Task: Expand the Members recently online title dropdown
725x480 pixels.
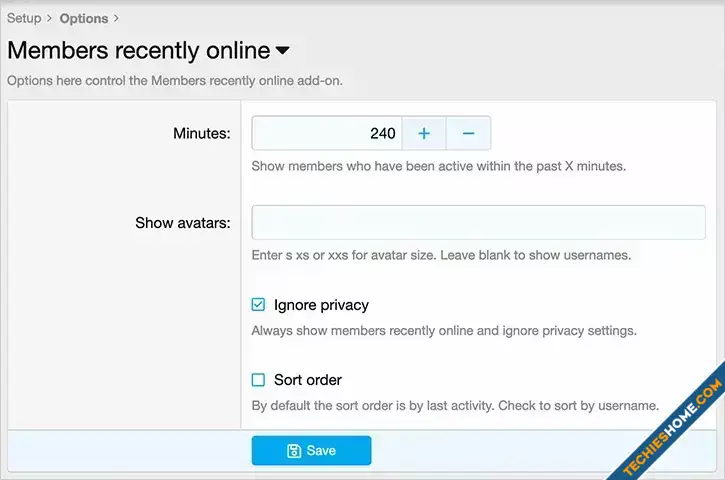Action: (x=282, y=50)
